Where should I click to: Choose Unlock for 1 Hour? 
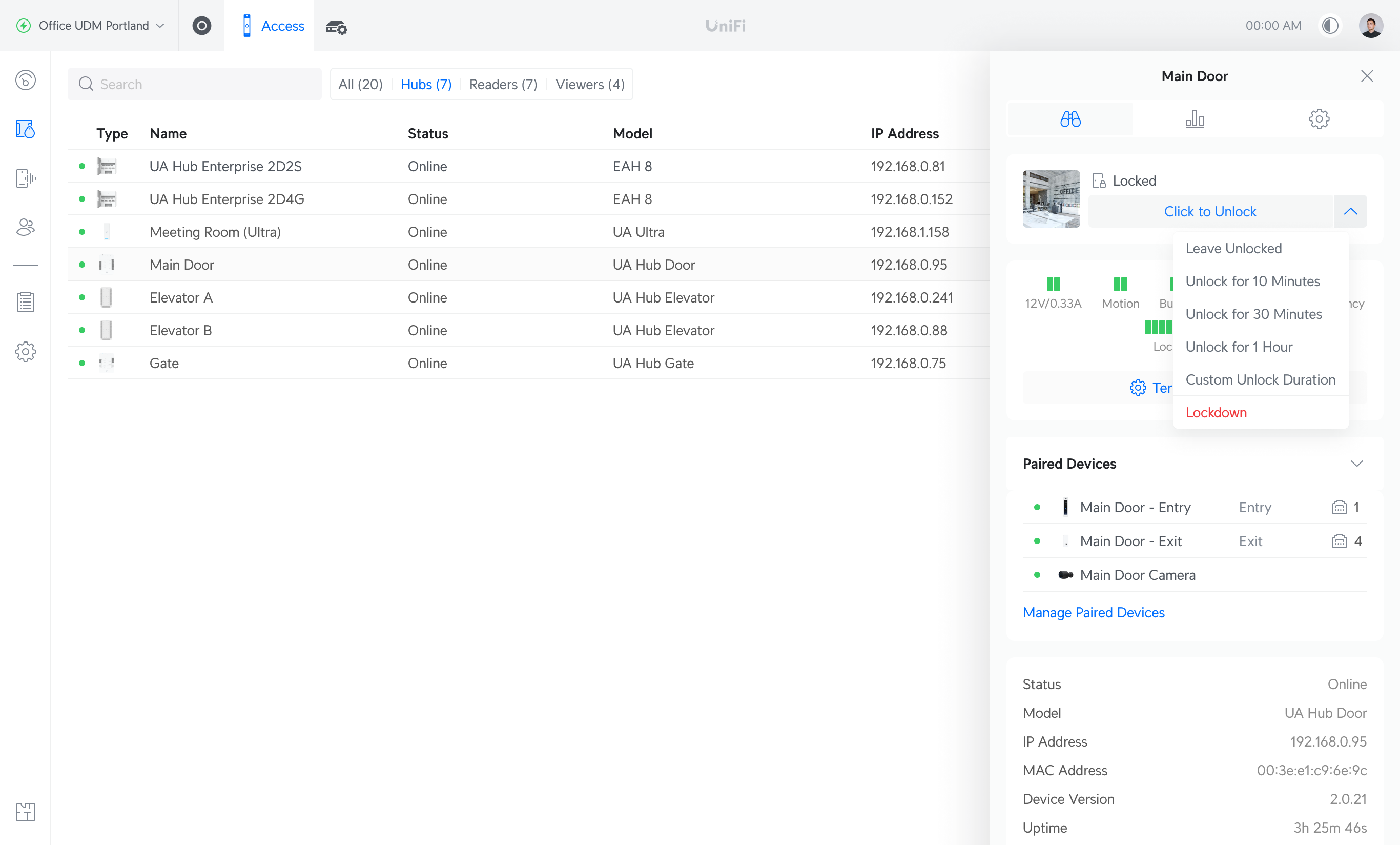[x=1261, y=347]
